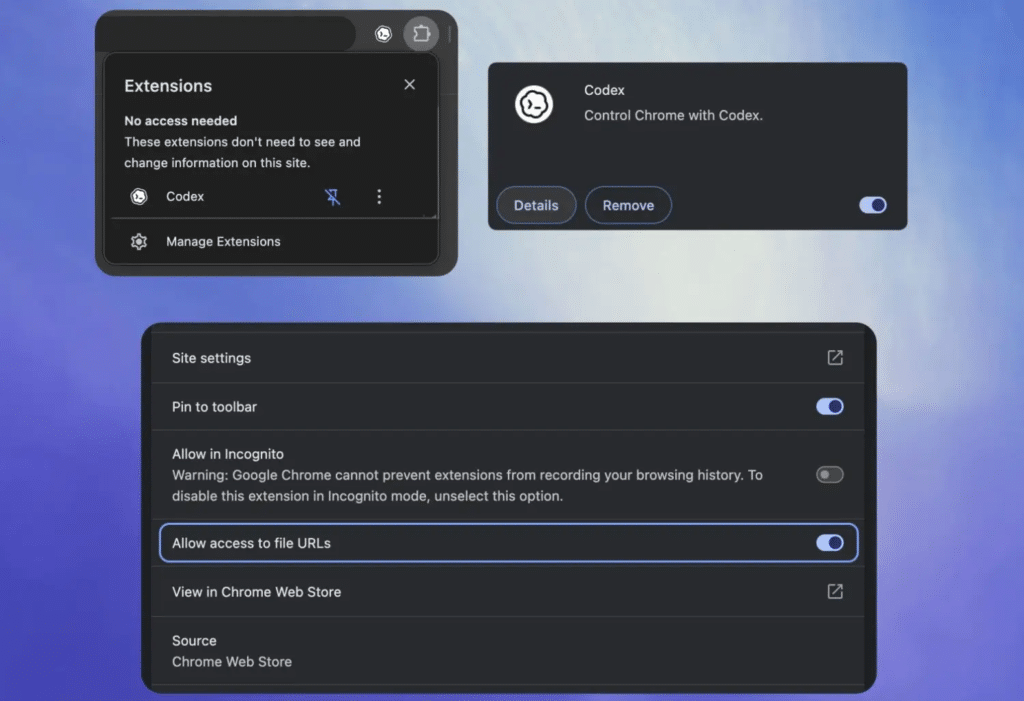1024x701 pixels.
Task: Click the 'Pin to toolbar' label
Action: pos(214,407)
